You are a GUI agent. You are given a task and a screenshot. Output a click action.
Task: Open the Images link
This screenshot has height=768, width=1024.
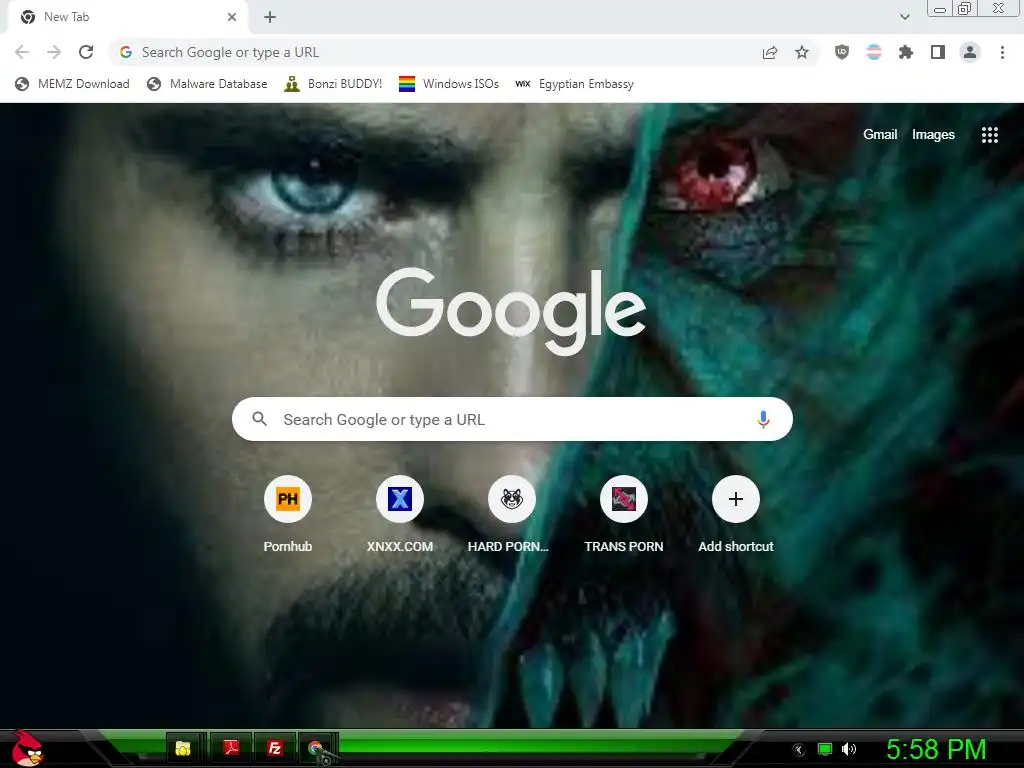pos(933,135)
